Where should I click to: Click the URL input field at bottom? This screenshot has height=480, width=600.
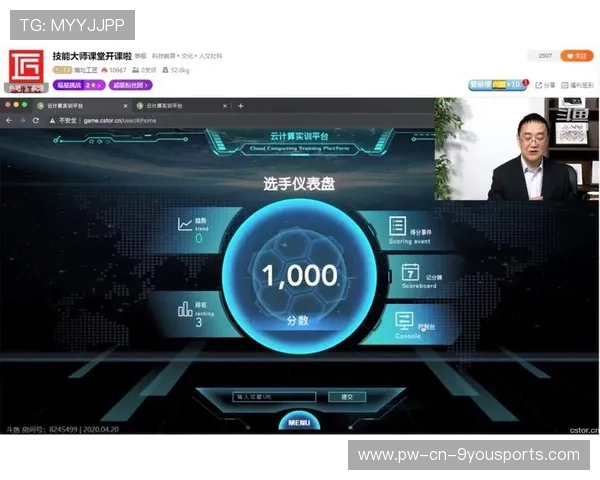tap(274, 397)
